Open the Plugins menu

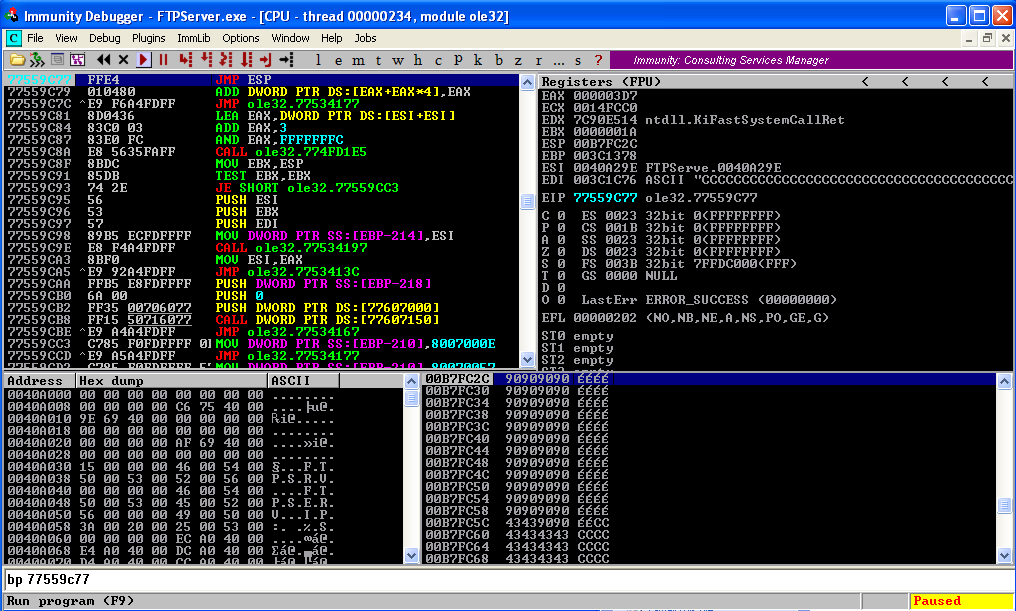coord(148,38)
